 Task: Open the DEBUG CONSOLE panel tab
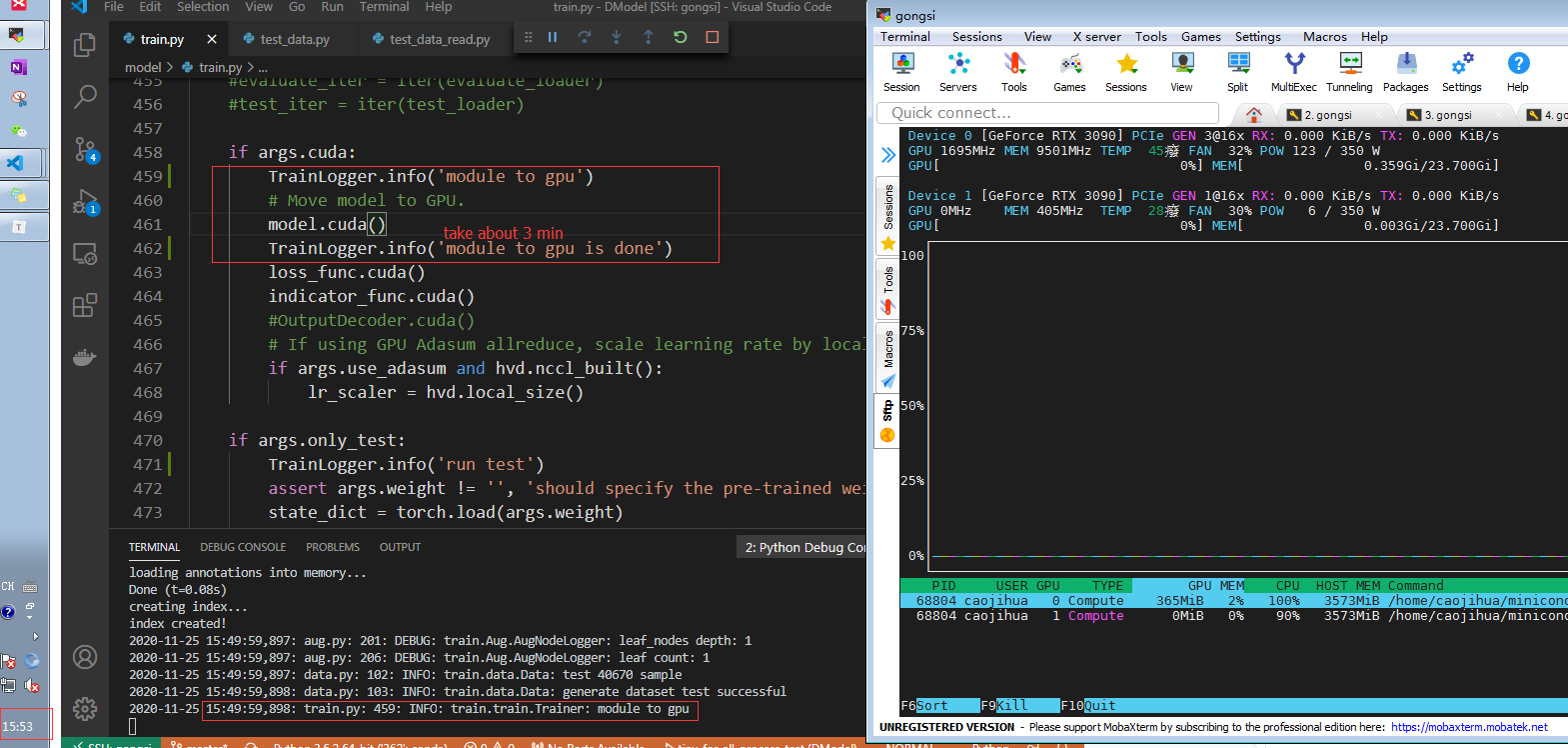[x=243, y=547]
